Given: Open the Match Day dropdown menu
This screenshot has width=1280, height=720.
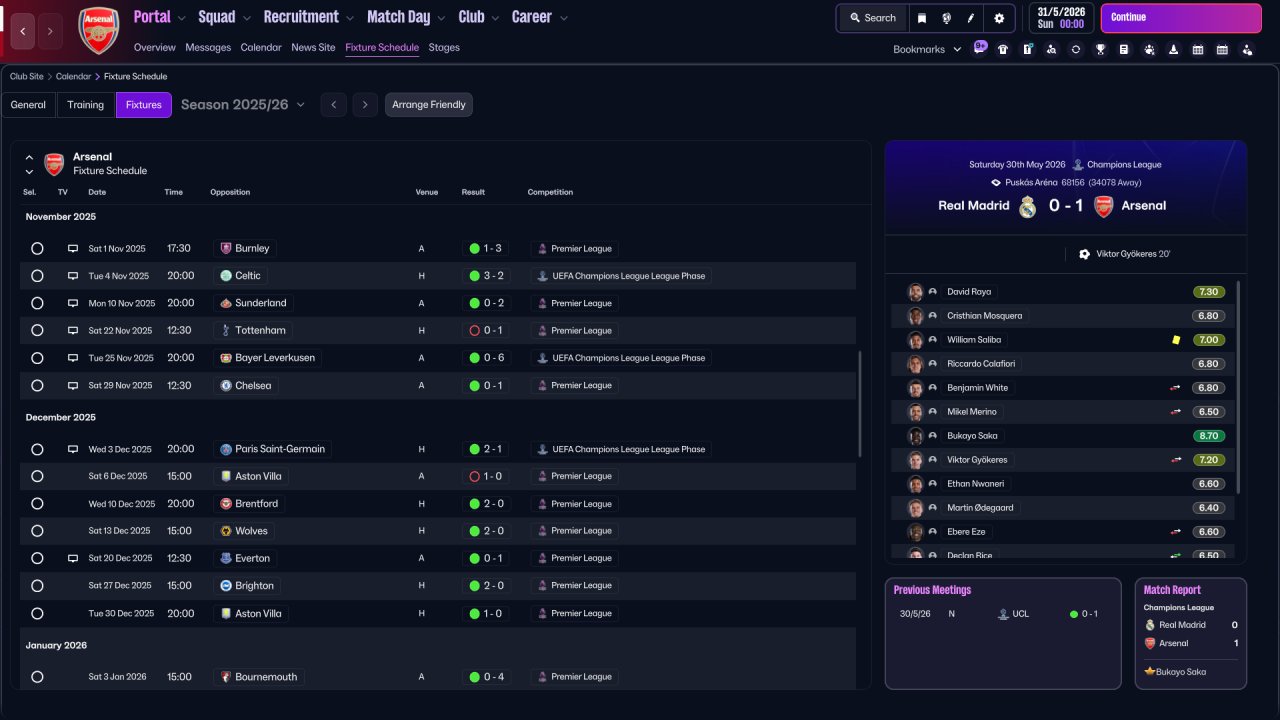Looking at the screenshot, I should tap(405, 17).
